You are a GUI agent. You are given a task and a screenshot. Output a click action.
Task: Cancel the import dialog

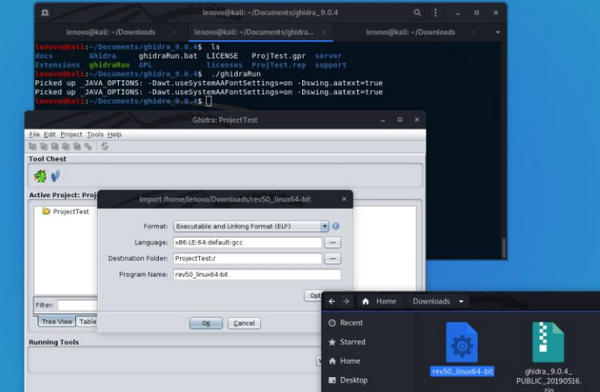pos(244,323)
